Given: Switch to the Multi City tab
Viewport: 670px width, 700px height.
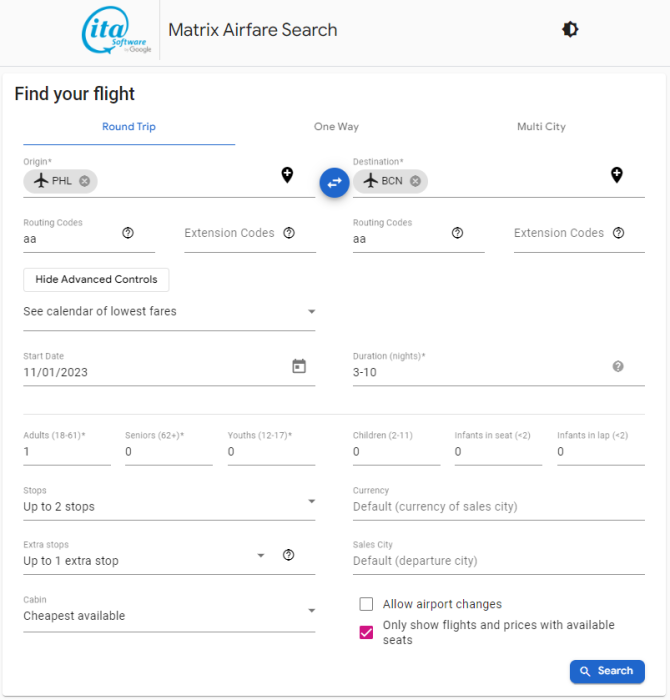Looking at the screenshot, I should coord(541,127).
